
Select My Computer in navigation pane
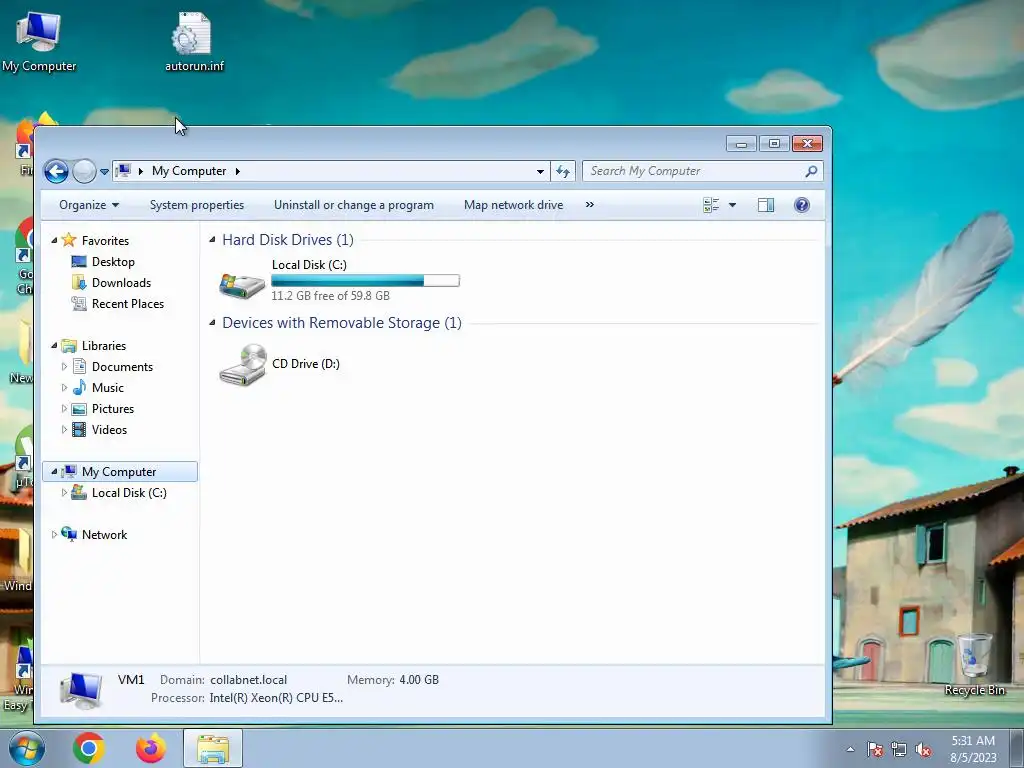coord(119,472)
